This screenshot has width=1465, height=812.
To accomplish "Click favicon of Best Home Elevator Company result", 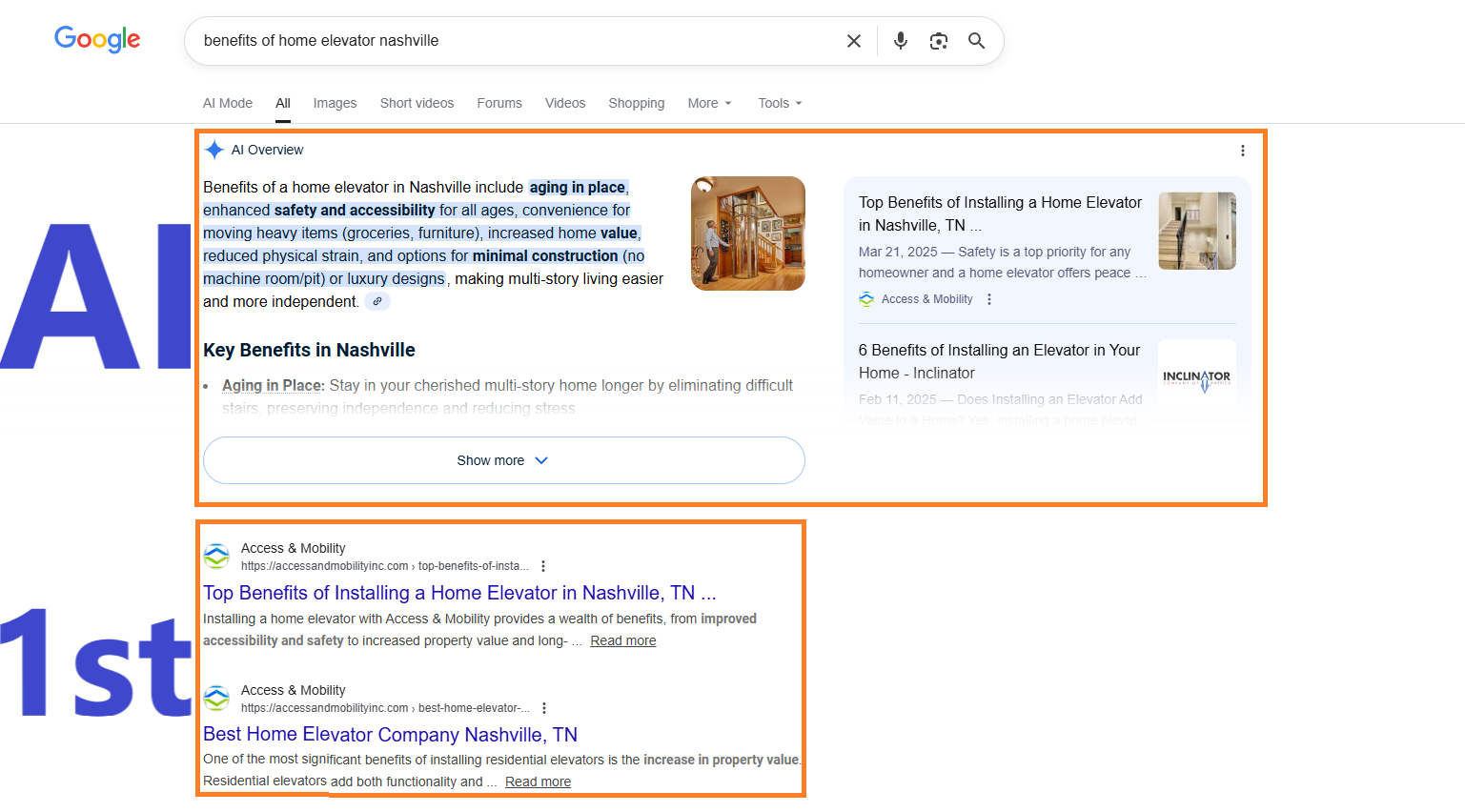I will (217, 698).
